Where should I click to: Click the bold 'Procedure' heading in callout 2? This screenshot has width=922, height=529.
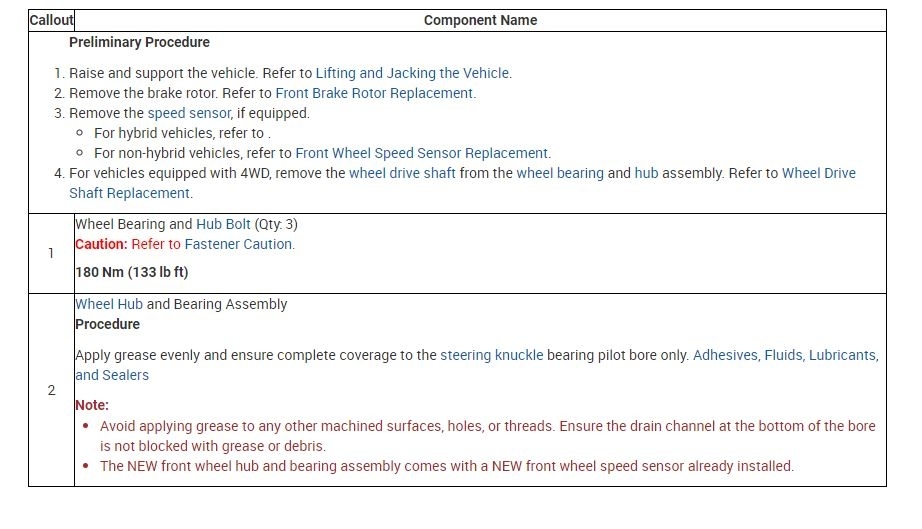pyautogui.click(x=107, y=324)
